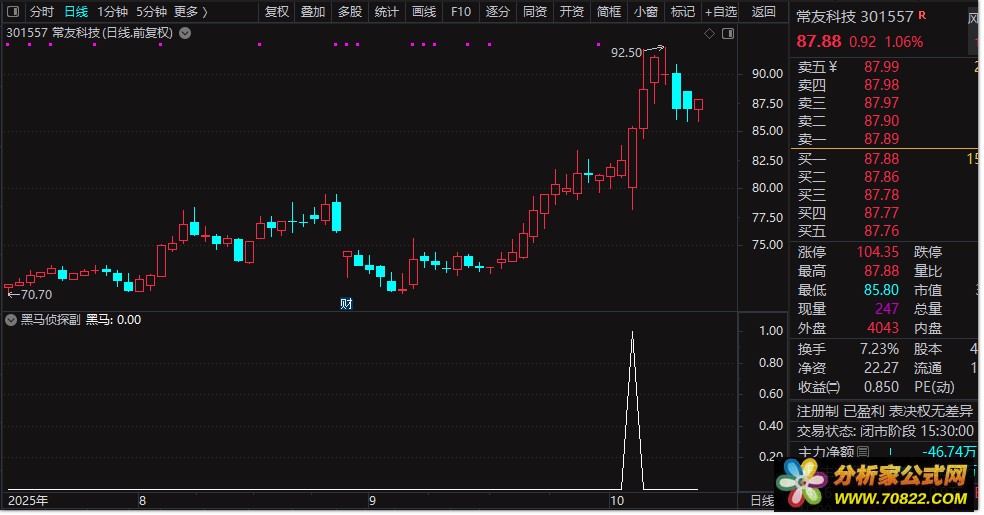
Task: Select the 卖五 ask price 87.99
Action: (881, 66)
